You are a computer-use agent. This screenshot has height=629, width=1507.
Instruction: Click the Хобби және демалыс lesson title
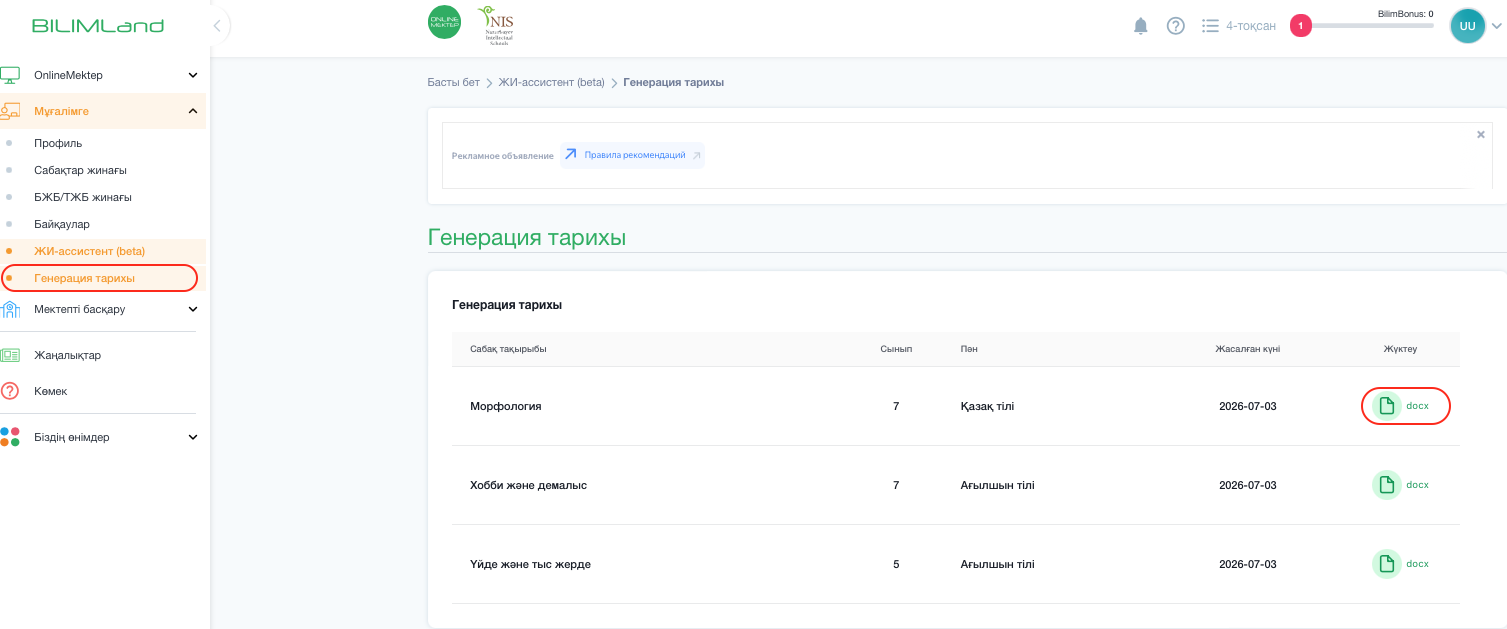point(528,485)
